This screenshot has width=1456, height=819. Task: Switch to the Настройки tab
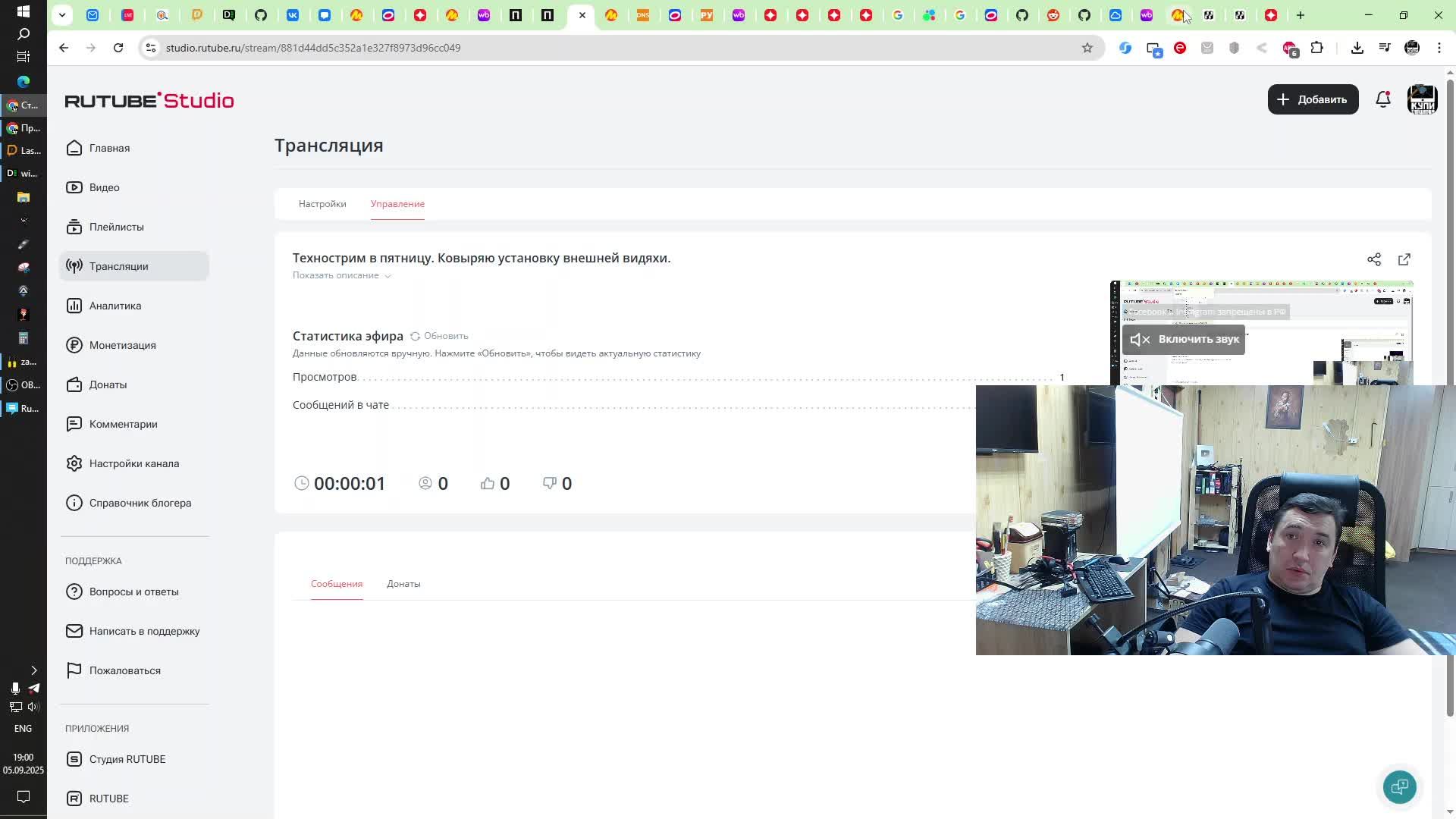point(322,204)
